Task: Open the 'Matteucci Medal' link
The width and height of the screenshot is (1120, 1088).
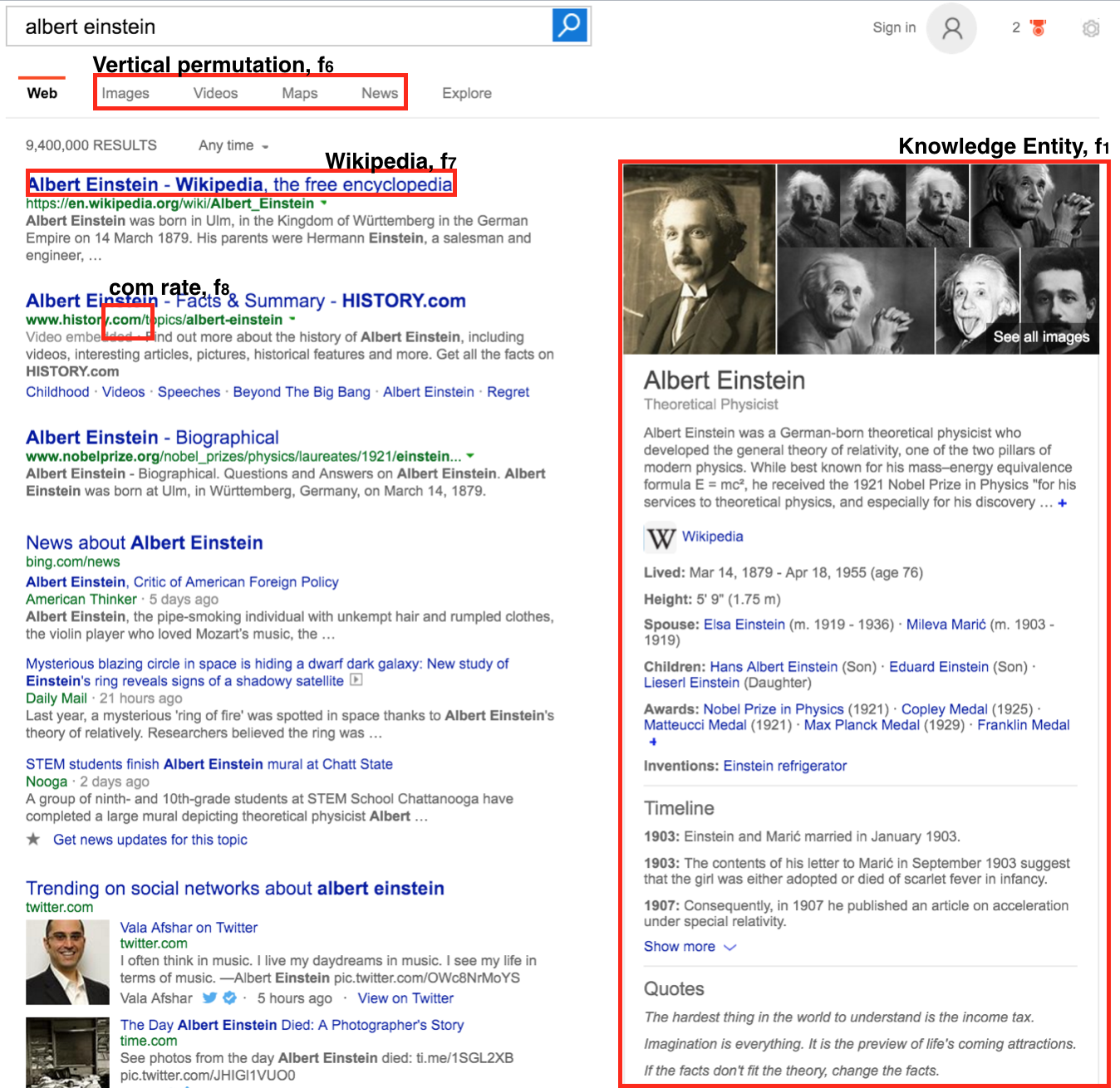Action: [695, 725]
